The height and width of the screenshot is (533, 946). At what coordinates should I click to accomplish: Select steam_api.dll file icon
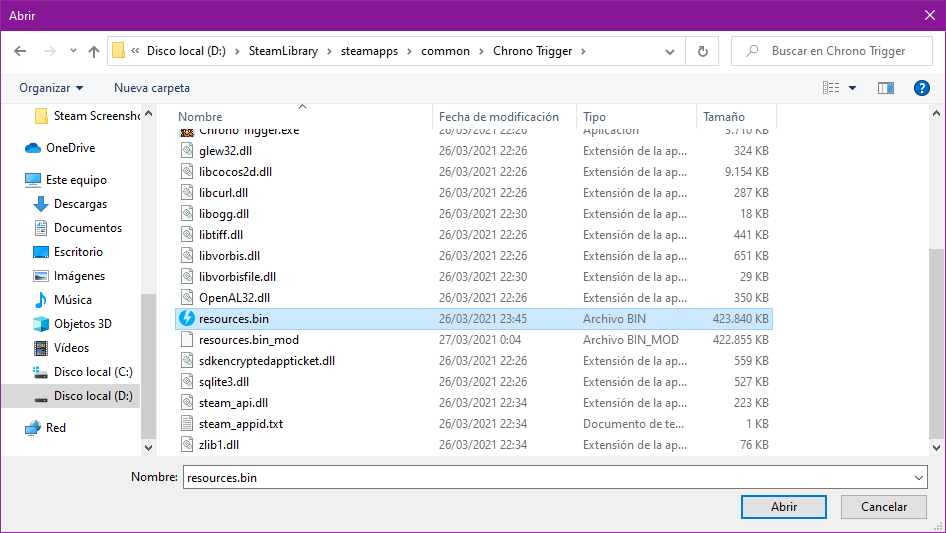188,403
